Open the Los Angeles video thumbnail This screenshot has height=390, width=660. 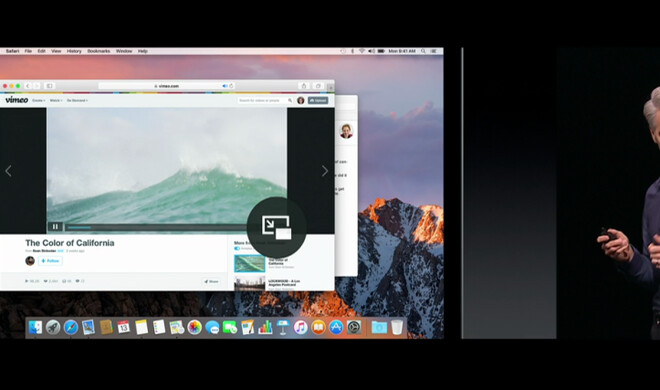point(250,284)
